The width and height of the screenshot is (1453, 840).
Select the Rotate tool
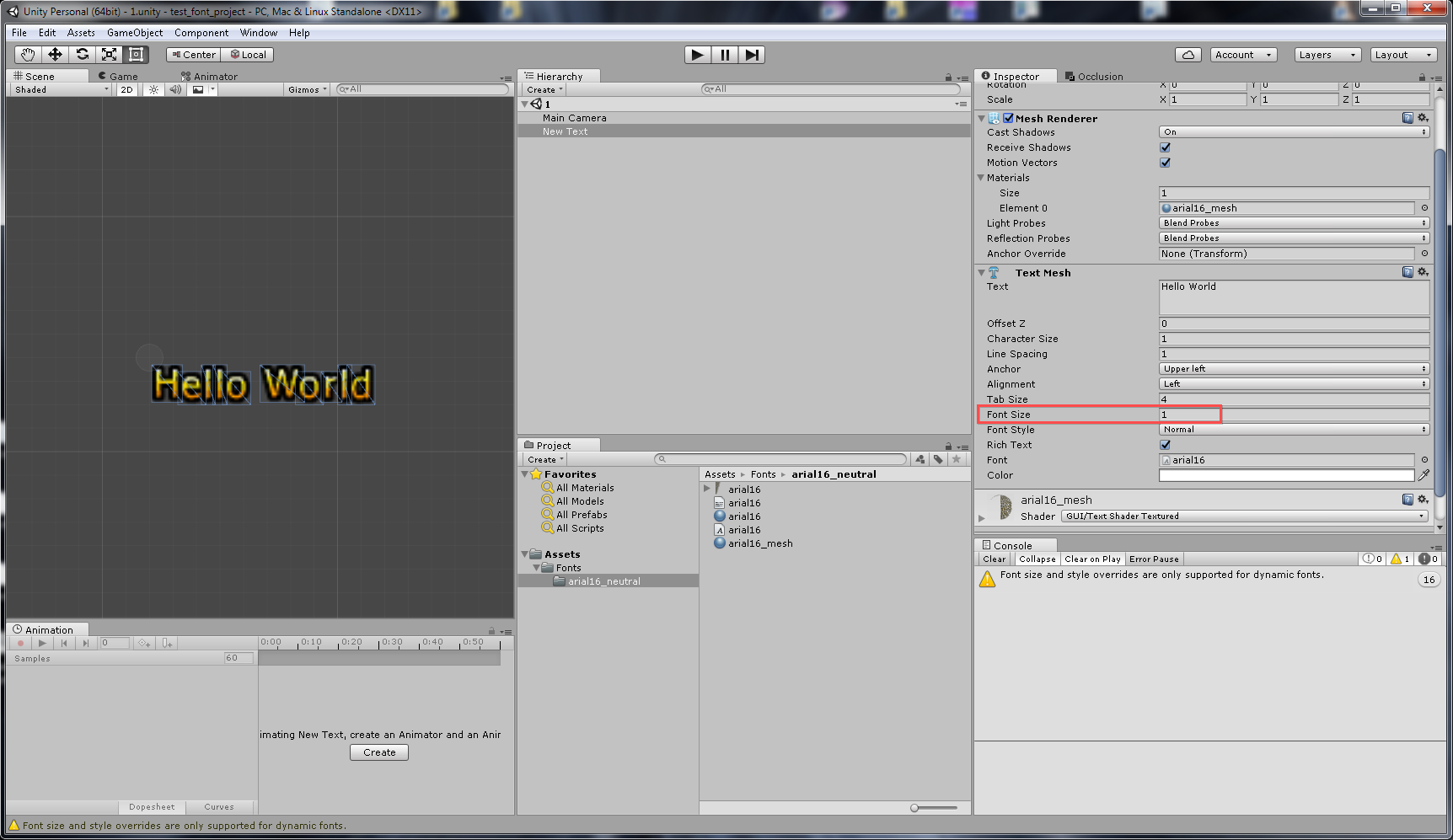point(82,54)
